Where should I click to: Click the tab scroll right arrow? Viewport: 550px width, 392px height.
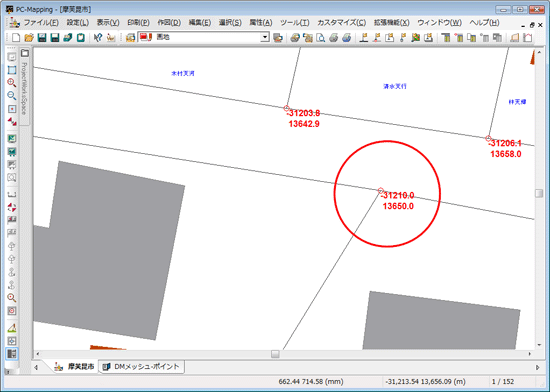pos(538,367)
